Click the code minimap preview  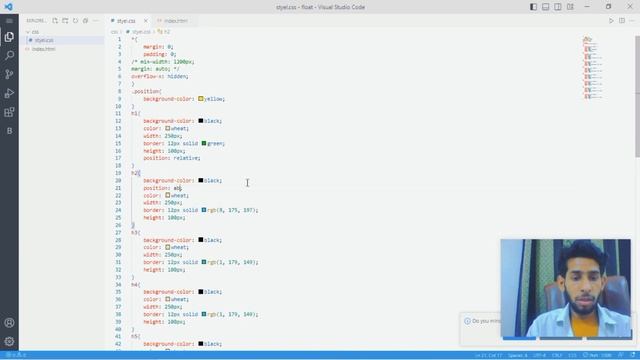point(593,69)
